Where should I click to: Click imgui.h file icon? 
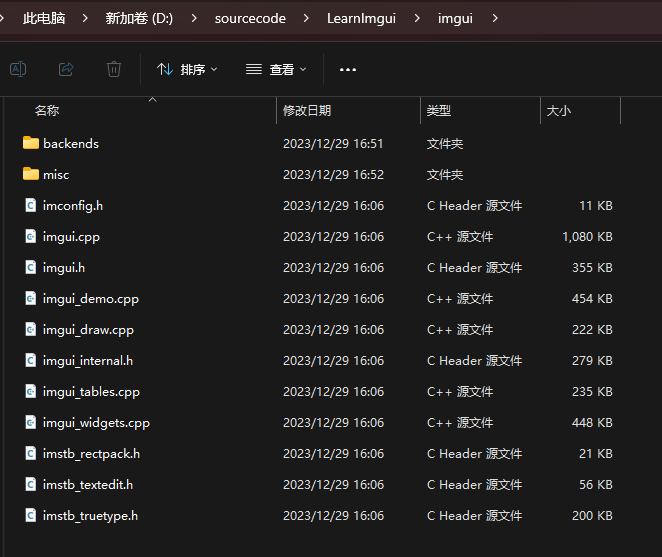31,267
